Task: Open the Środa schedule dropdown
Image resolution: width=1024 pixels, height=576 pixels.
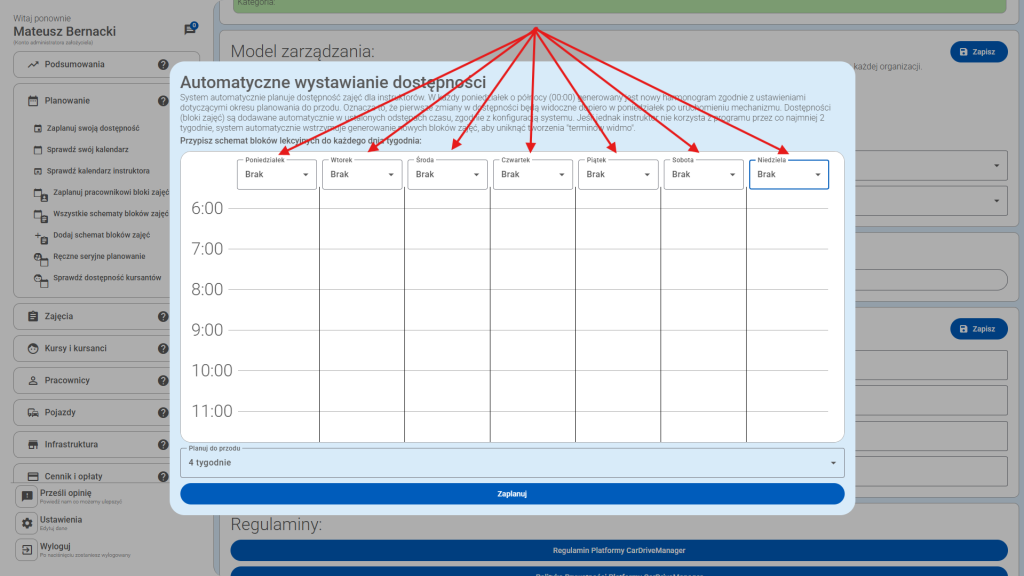Action: click(x=448, y=175)
